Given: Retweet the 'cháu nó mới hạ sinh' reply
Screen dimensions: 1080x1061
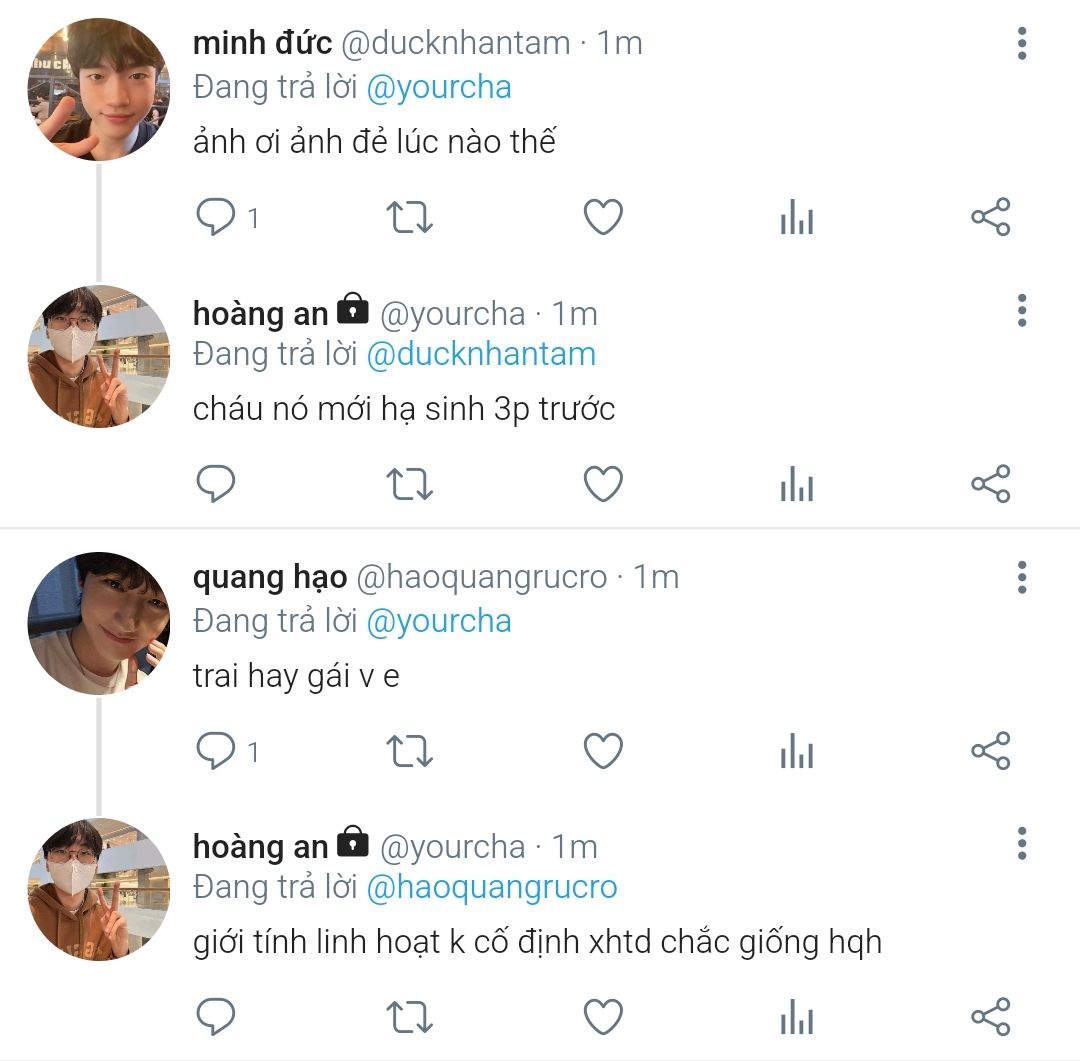Looking at the screenshot, I should click(409, 484).
